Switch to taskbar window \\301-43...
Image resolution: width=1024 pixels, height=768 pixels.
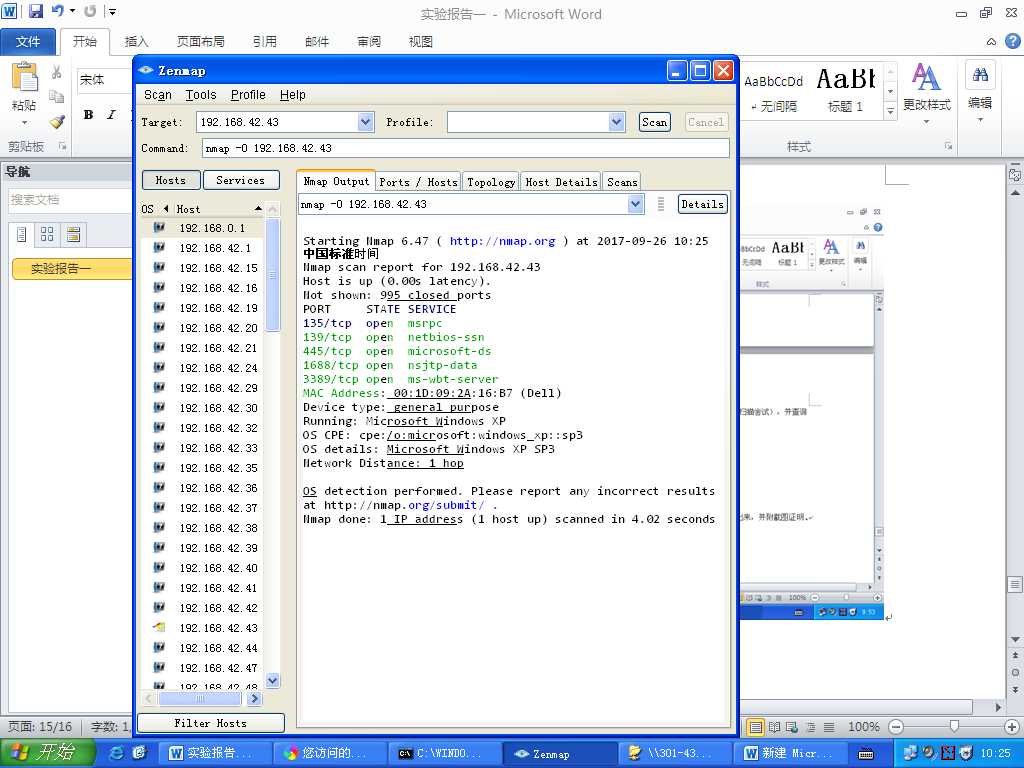[674, 754]
